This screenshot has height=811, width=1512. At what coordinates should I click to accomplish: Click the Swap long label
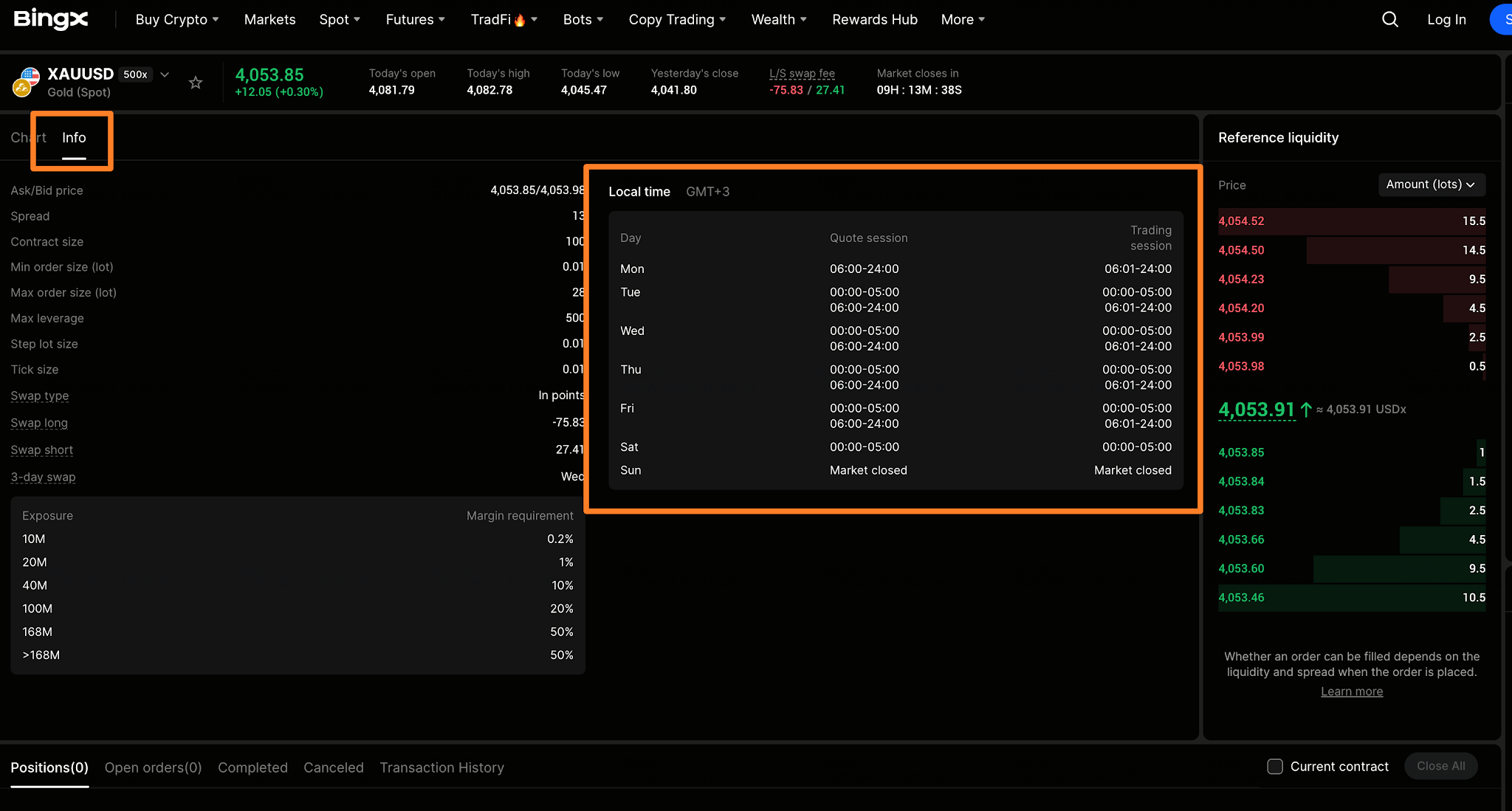pos(39,423)
